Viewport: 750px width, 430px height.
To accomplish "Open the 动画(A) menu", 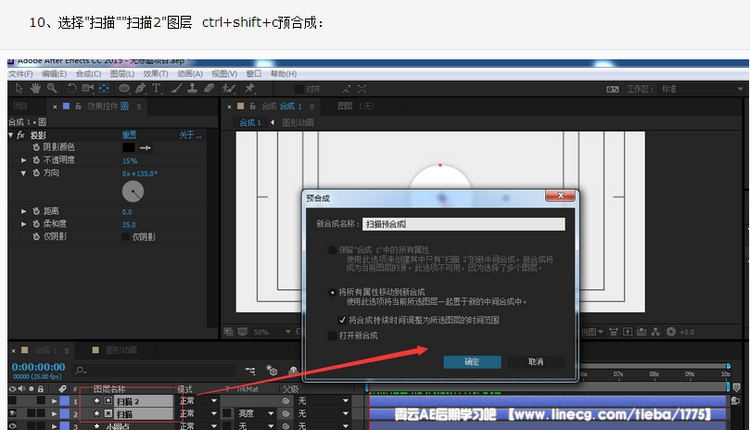I will coord(190,74).
